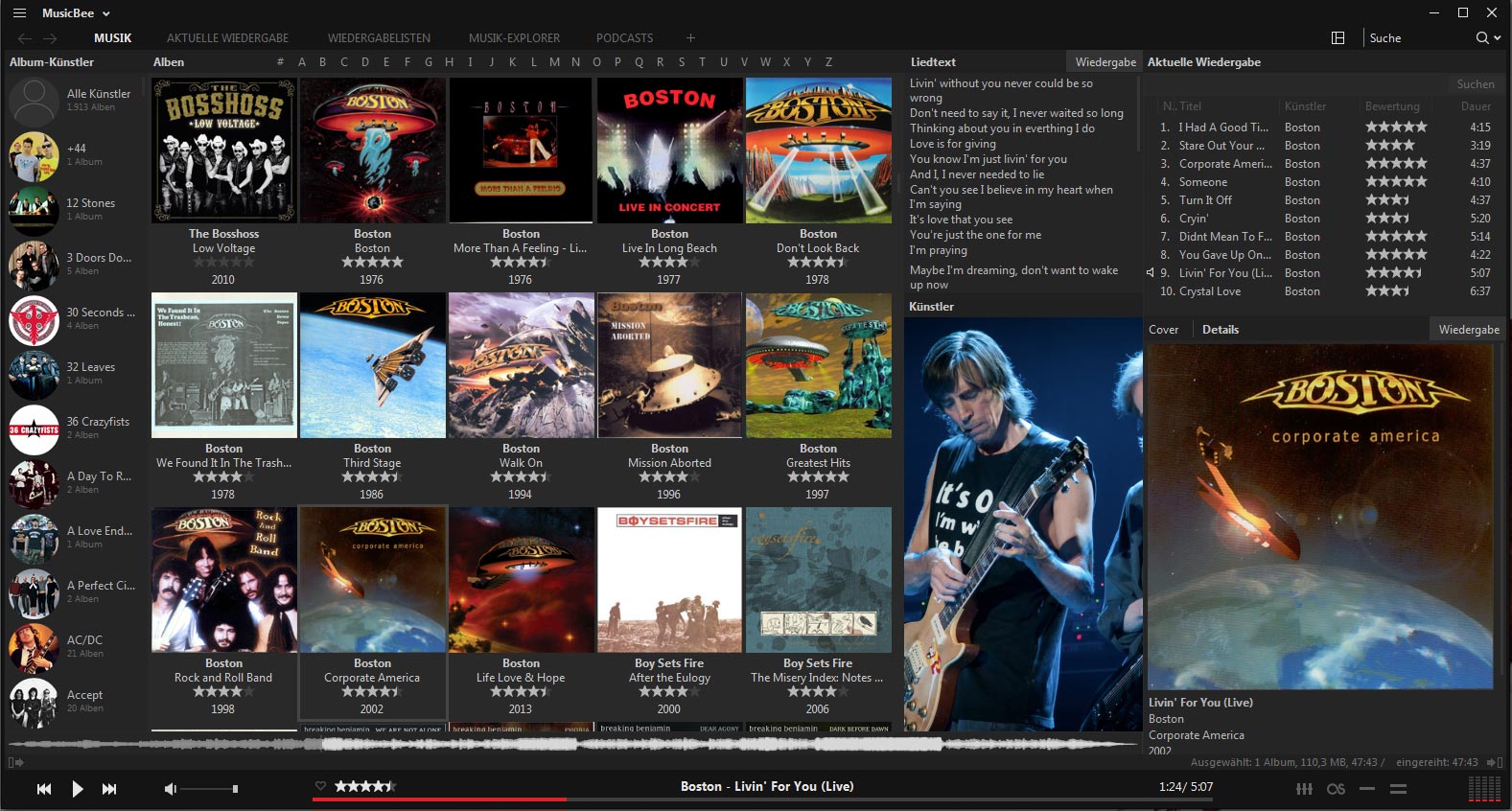The width and height of the screenshot is (1512, 811).
Task: Seek in the waveform display
Action: (x=573, y=743)
